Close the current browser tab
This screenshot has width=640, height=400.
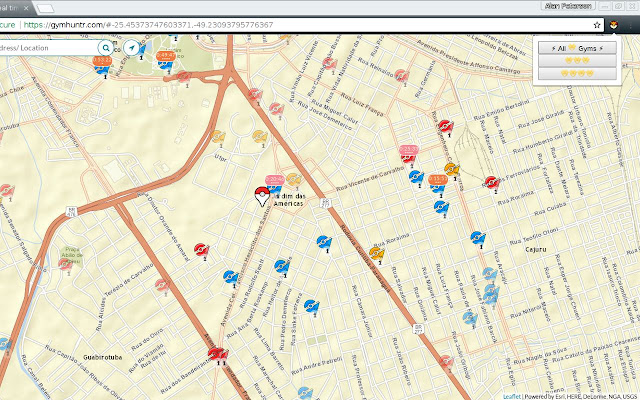27,8
